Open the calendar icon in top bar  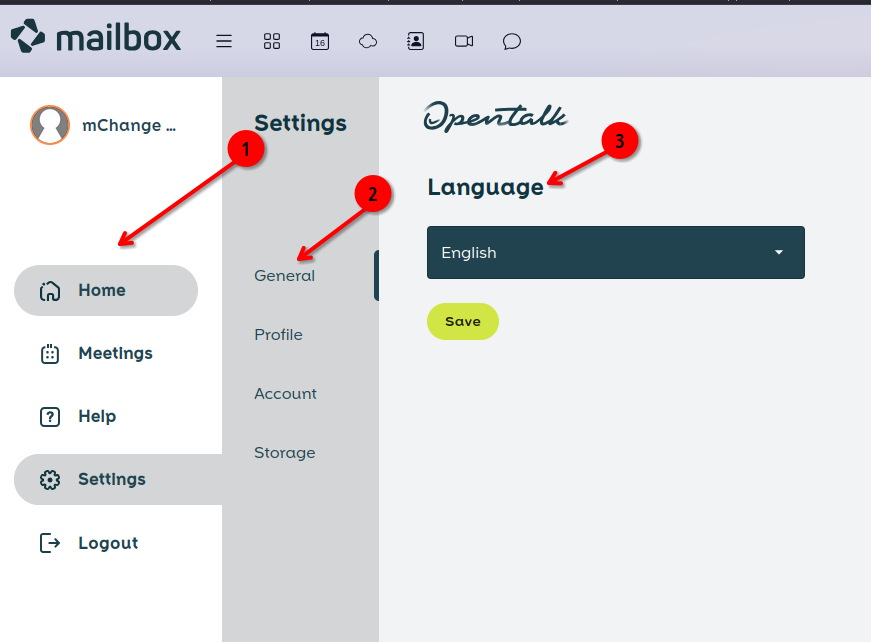coord(320,41)
